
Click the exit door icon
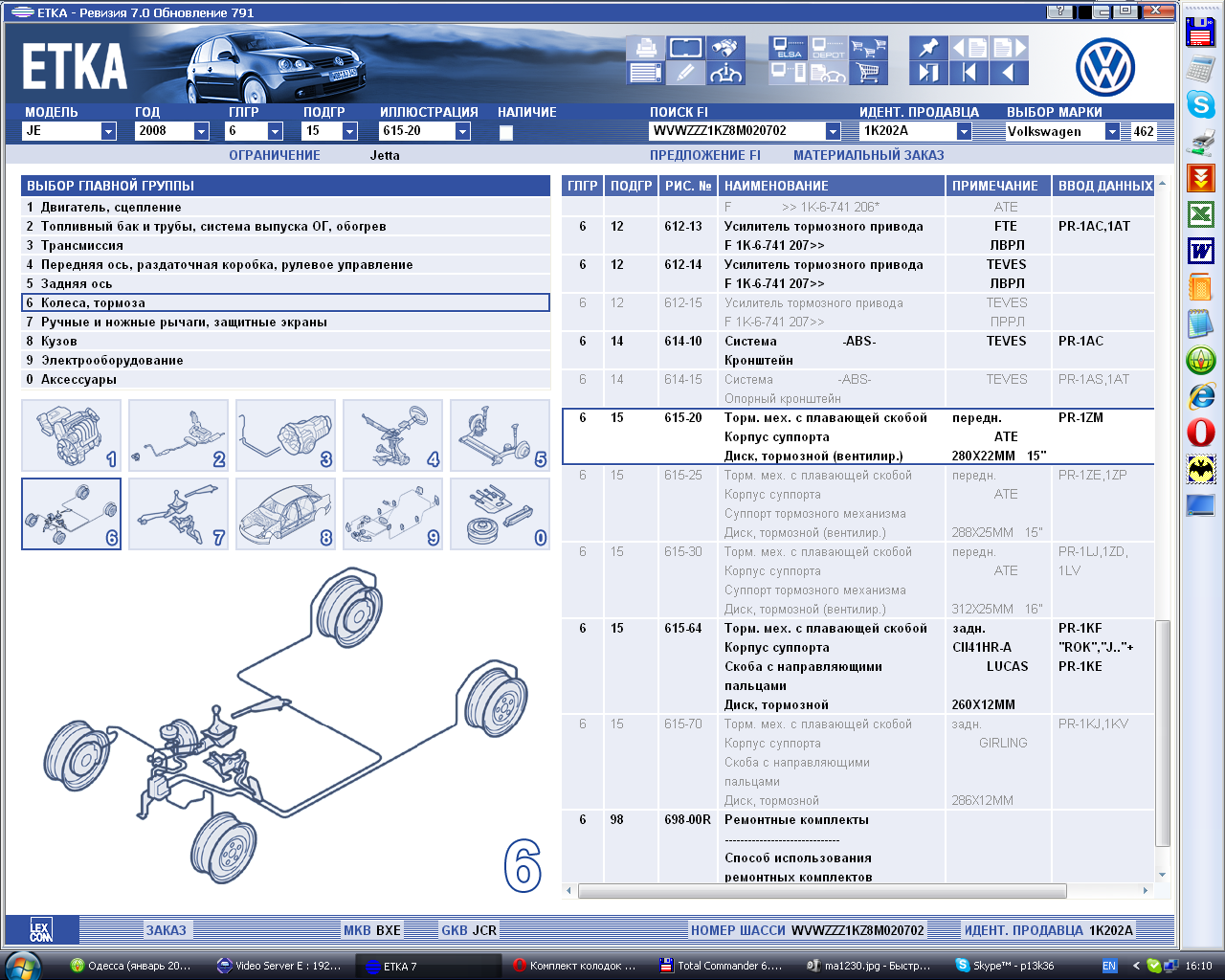(x=928, y=73)
